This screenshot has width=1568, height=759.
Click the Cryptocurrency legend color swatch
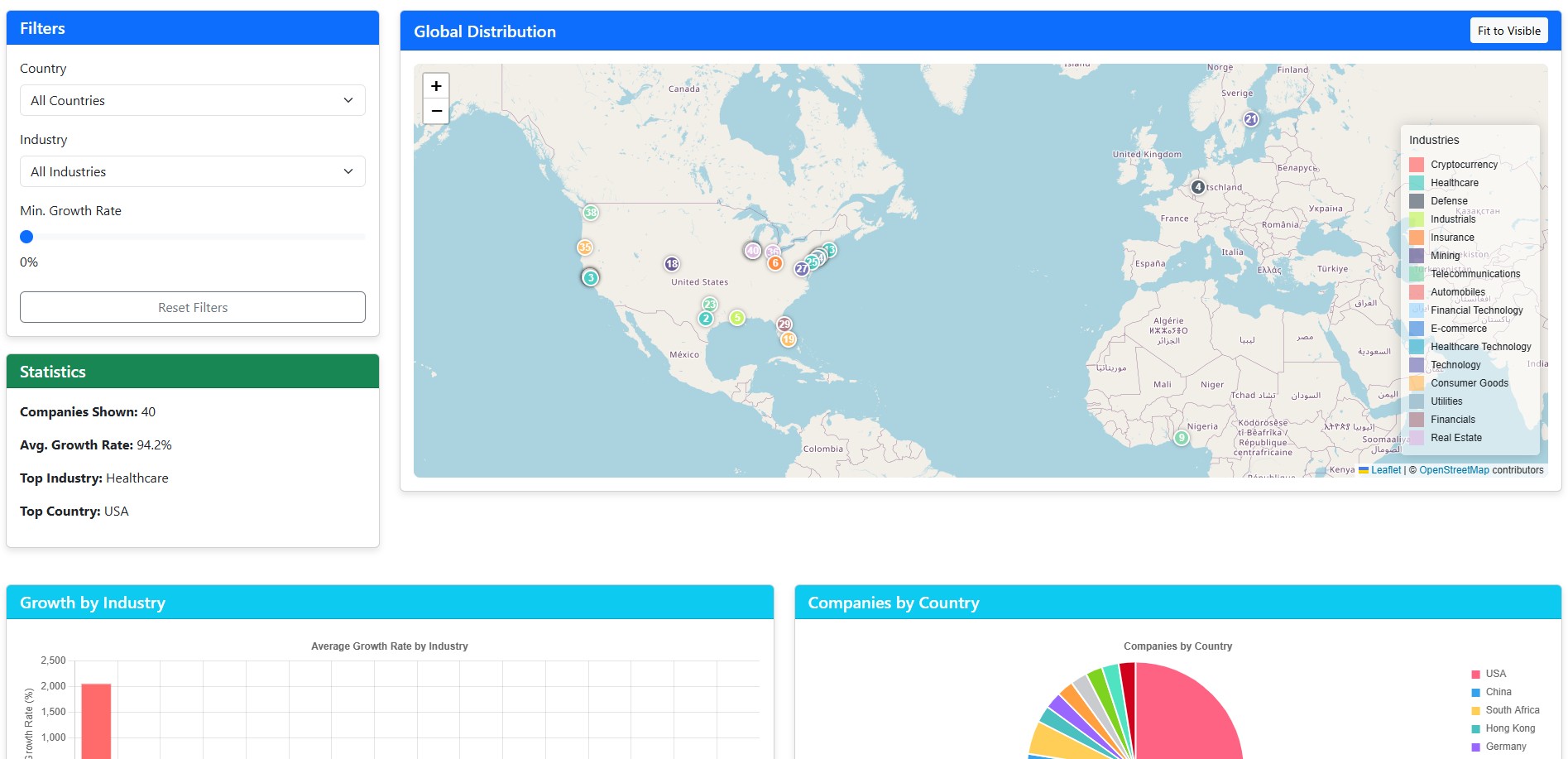tap(1417, 165)
